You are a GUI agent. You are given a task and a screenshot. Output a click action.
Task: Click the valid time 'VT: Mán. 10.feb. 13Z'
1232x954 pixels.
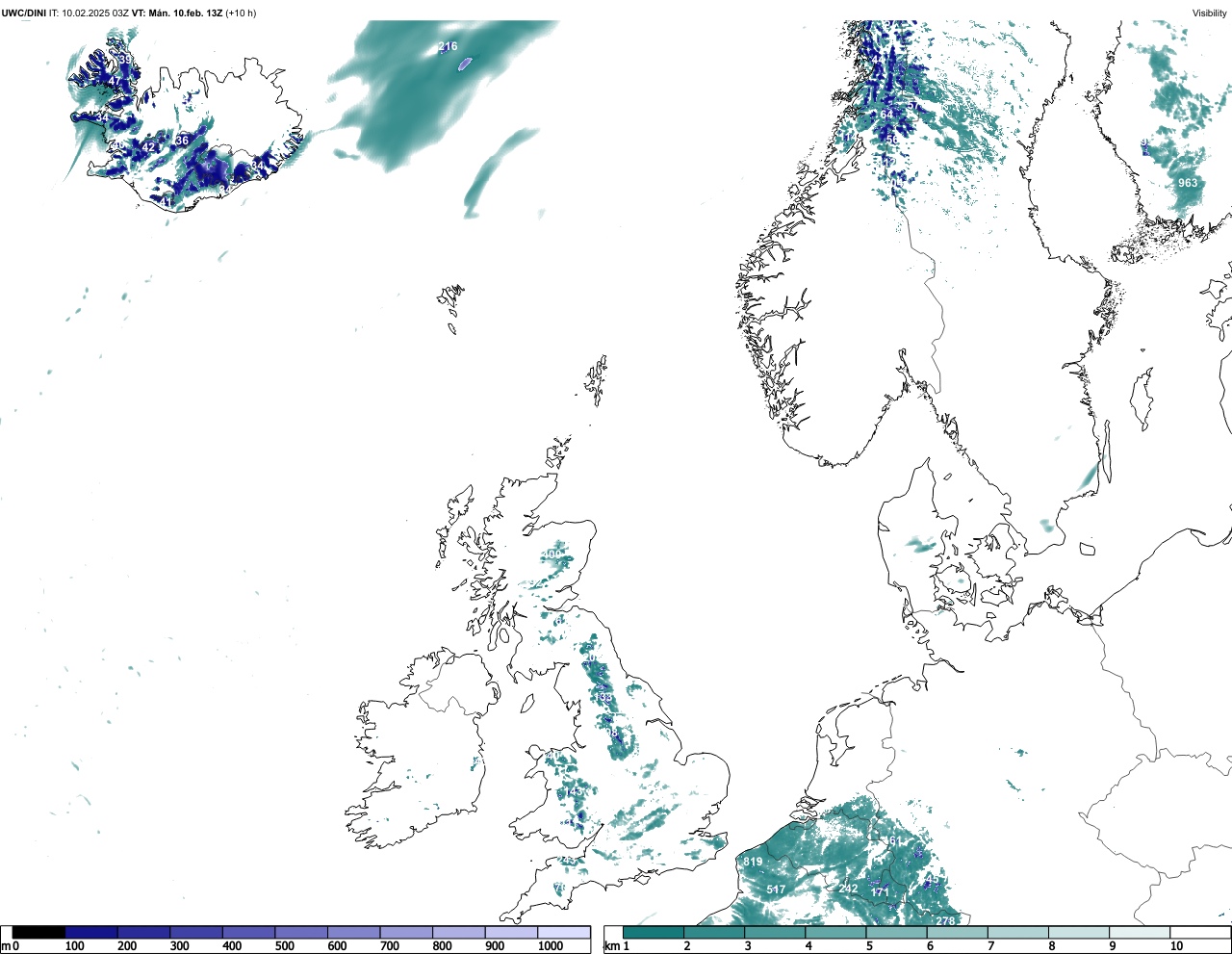click(x=177, y=13)
